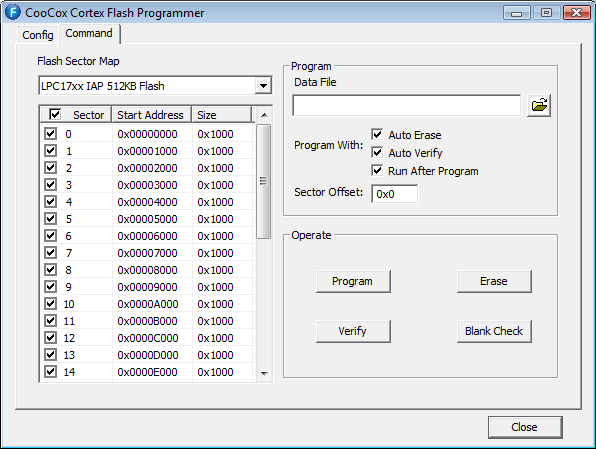
Task: Toggle sector 7 checkbox
Action: tap(50, 253)
